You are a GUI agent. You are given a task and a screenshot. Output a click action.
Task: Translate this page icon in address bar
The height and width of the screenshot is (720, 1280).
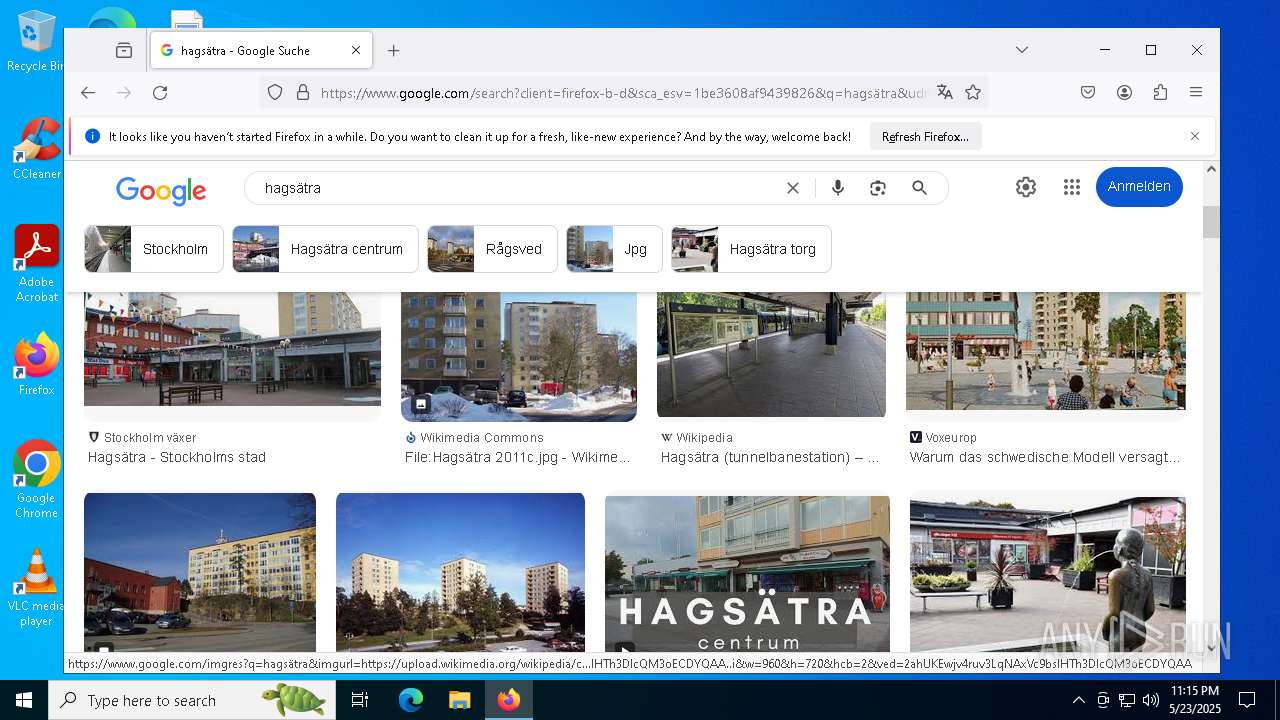(x=945, y=93)
